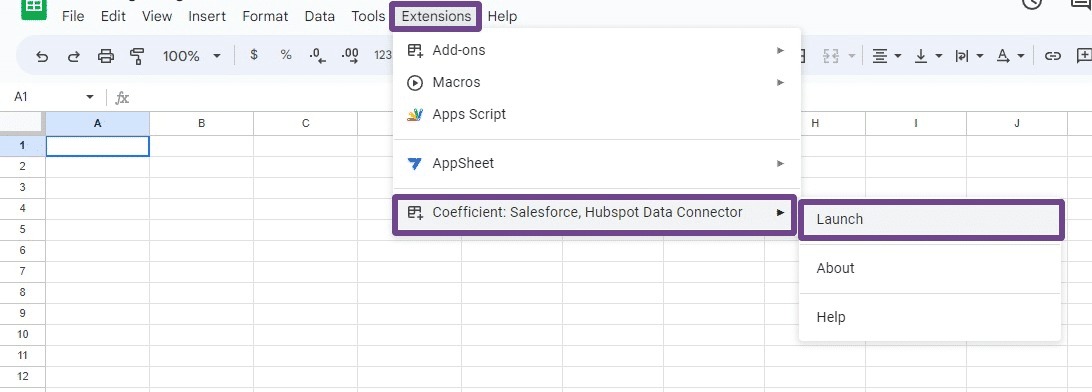Open the Horizontal align dropdown
Image resolution: width=1092 pixels, height=392 pixels.
coord(887,56)
